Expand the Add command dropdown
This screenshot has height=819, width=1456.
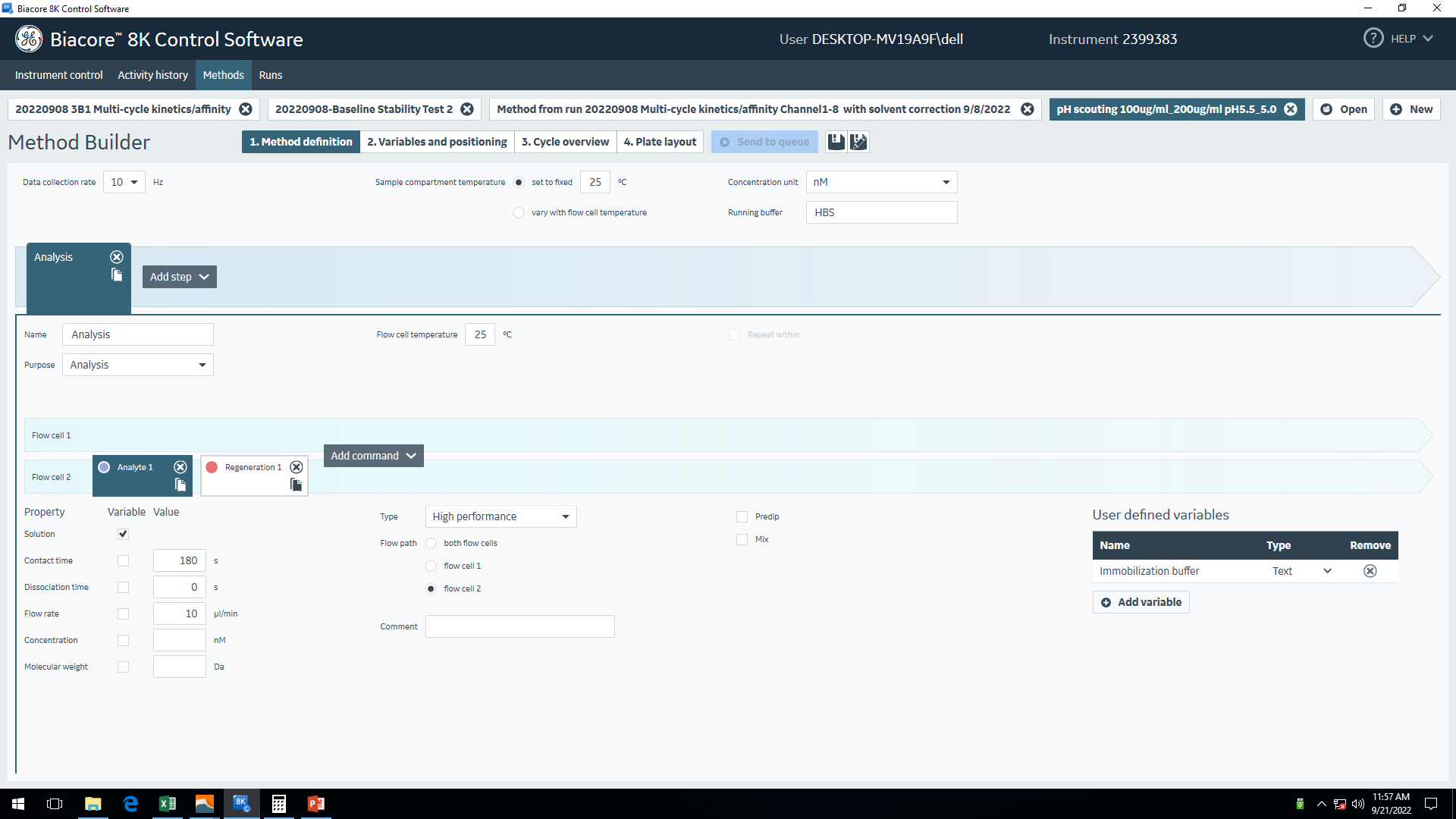pos(373,456)
